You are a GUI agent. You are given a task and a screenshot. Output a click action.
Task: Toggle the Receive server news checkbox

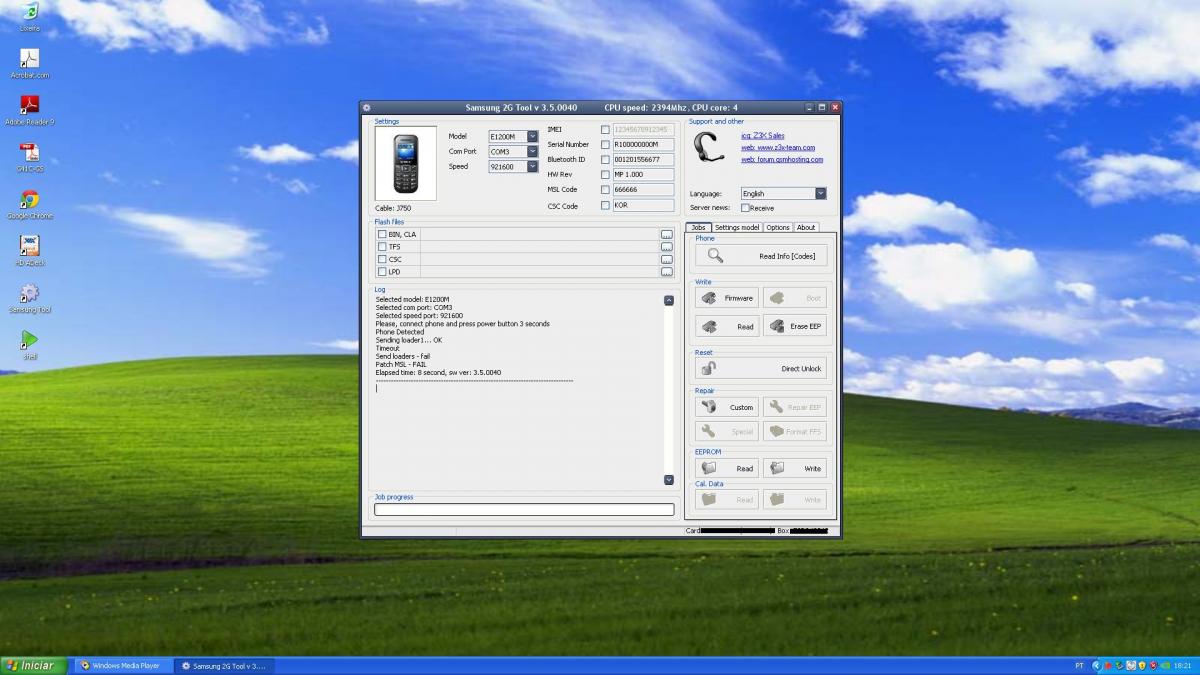[x=745, y=208]
